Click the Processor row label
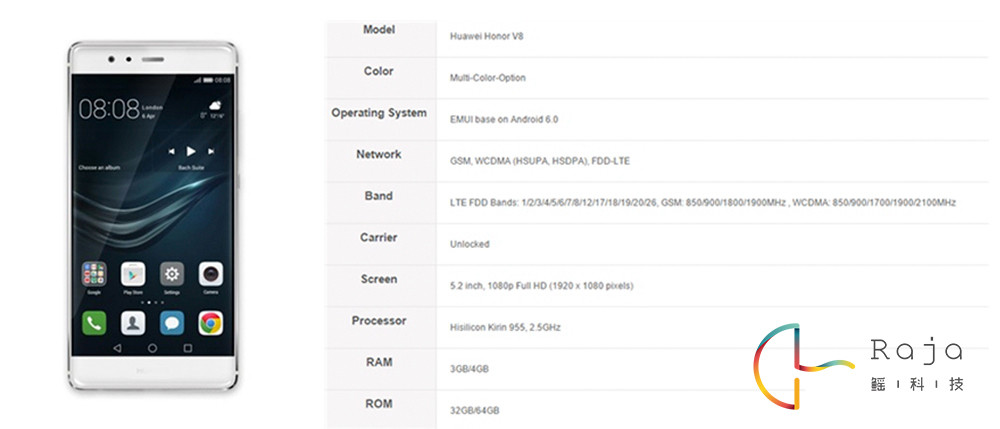 (379, 321)
